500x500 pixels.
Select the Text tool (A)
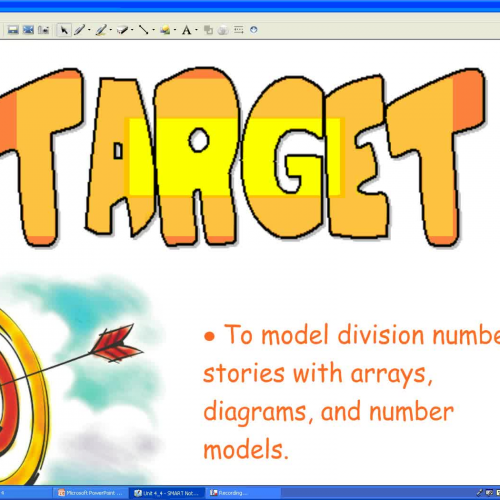[x=186, y=30]
